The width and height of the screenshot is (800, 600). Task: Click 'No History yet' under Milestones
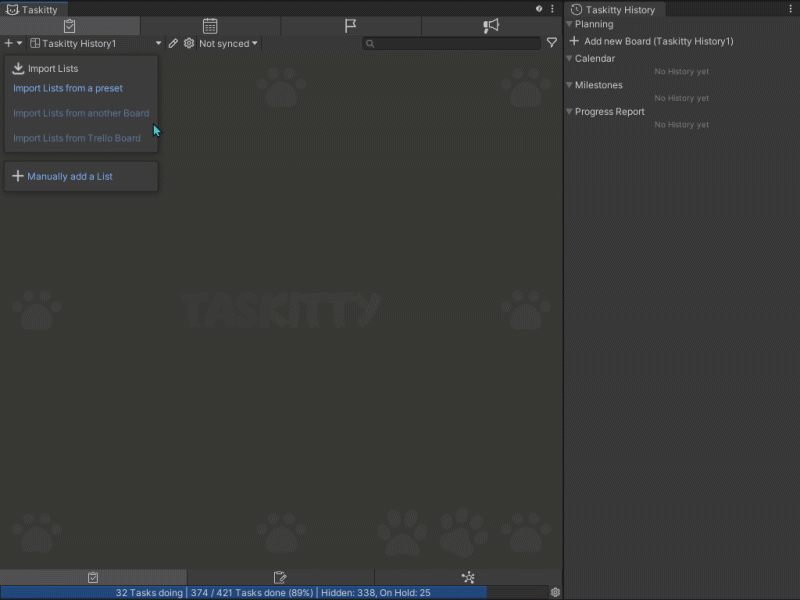click(682, 98)
